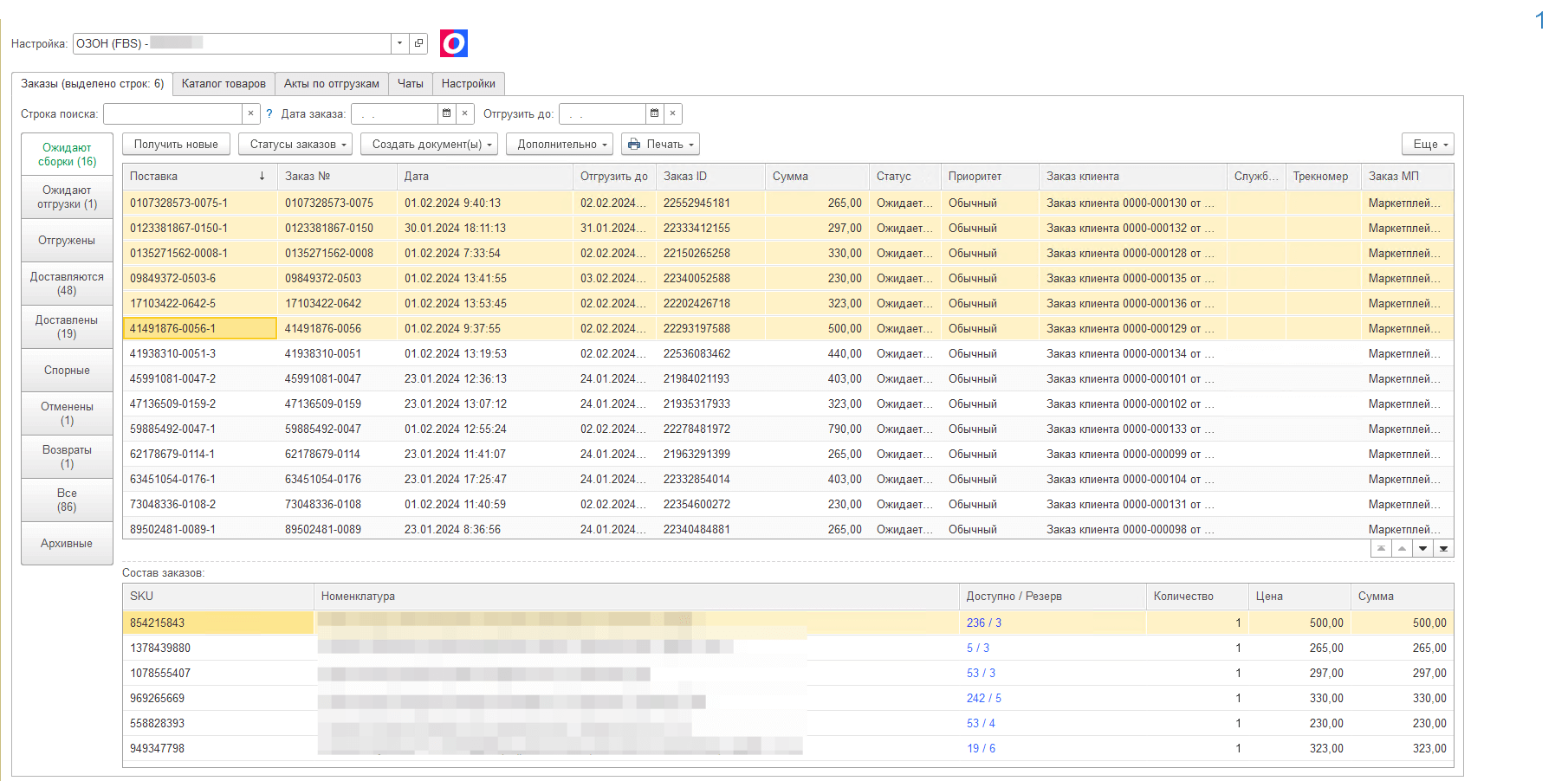Screen dimensions: 1568x781
Task: Clear the Строка поиска field
Action: tap(250, 113)
